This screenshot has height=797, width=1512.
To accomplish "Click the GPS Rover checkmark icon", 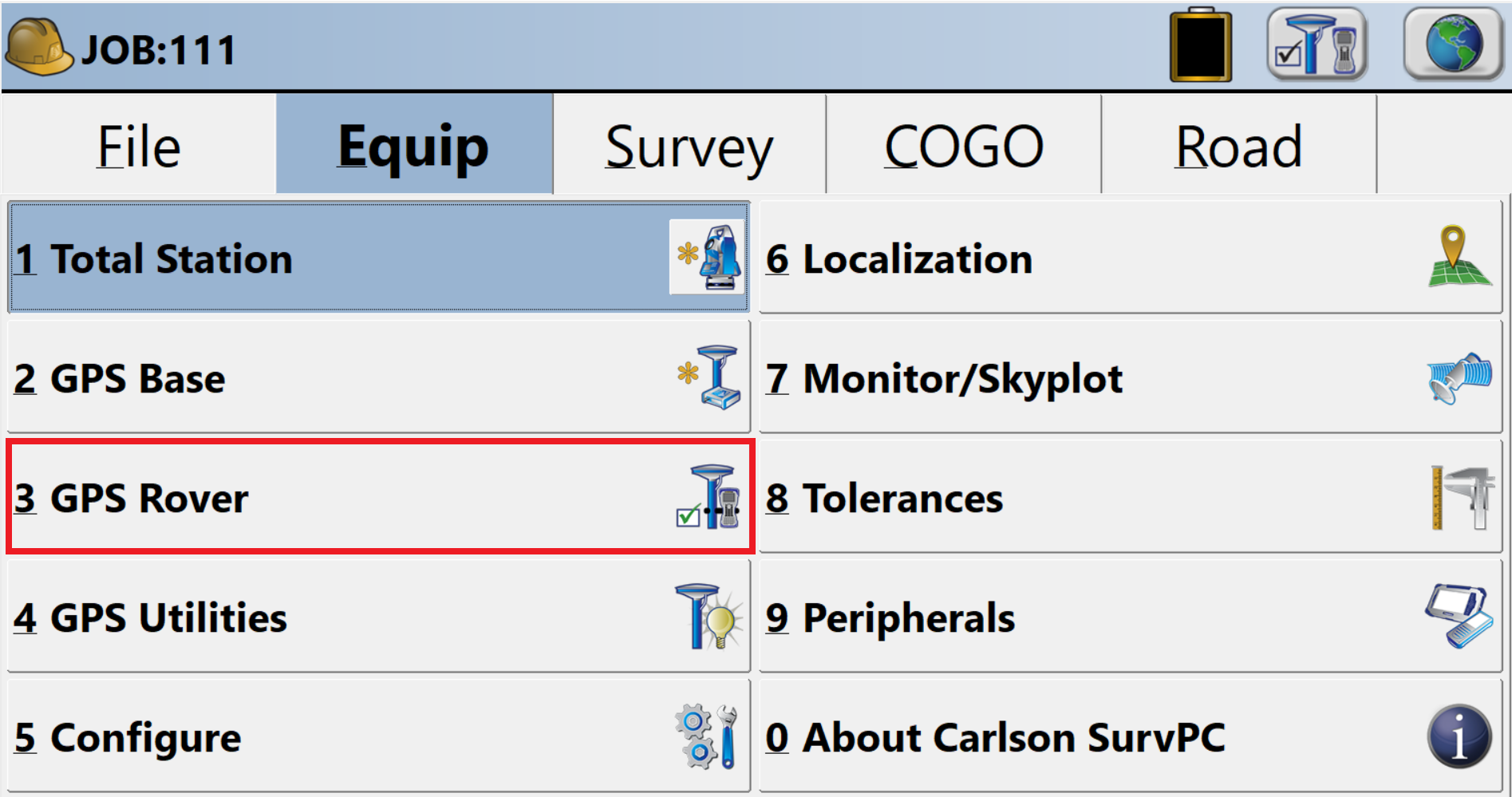I will click(708, 497).
